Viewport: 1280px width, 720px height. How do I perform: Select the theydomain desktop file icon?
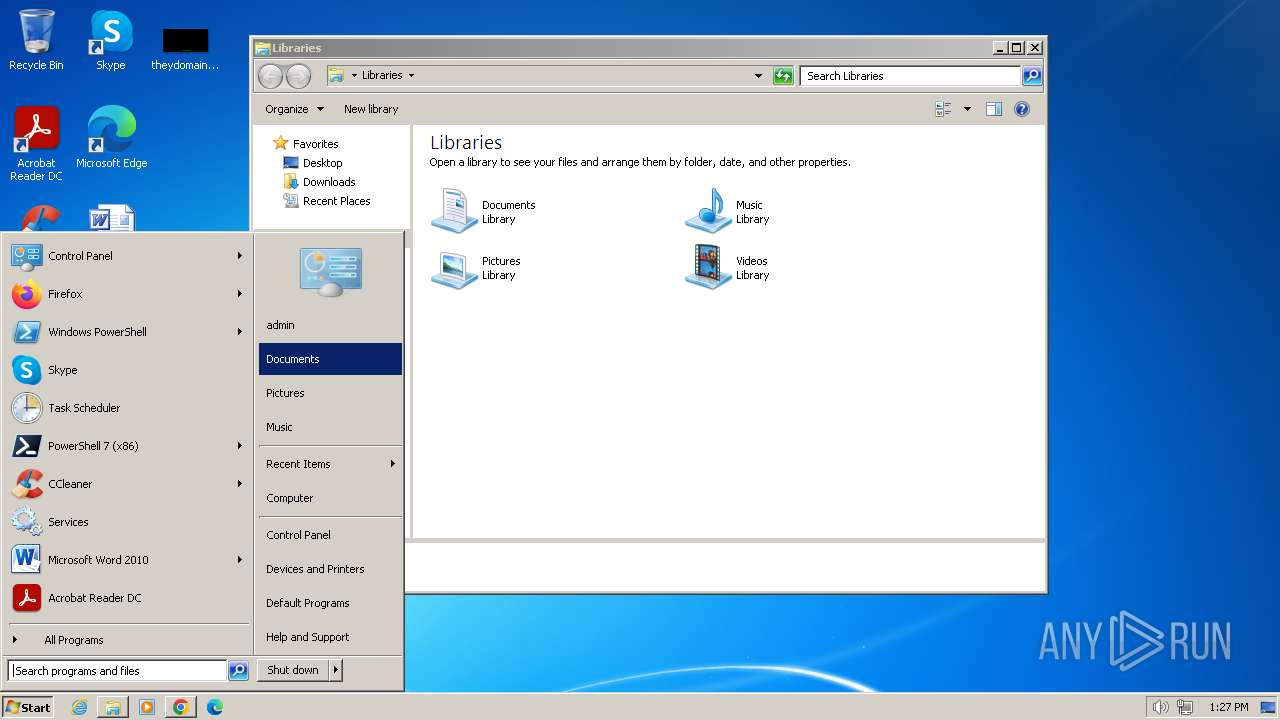coord(185,48)
